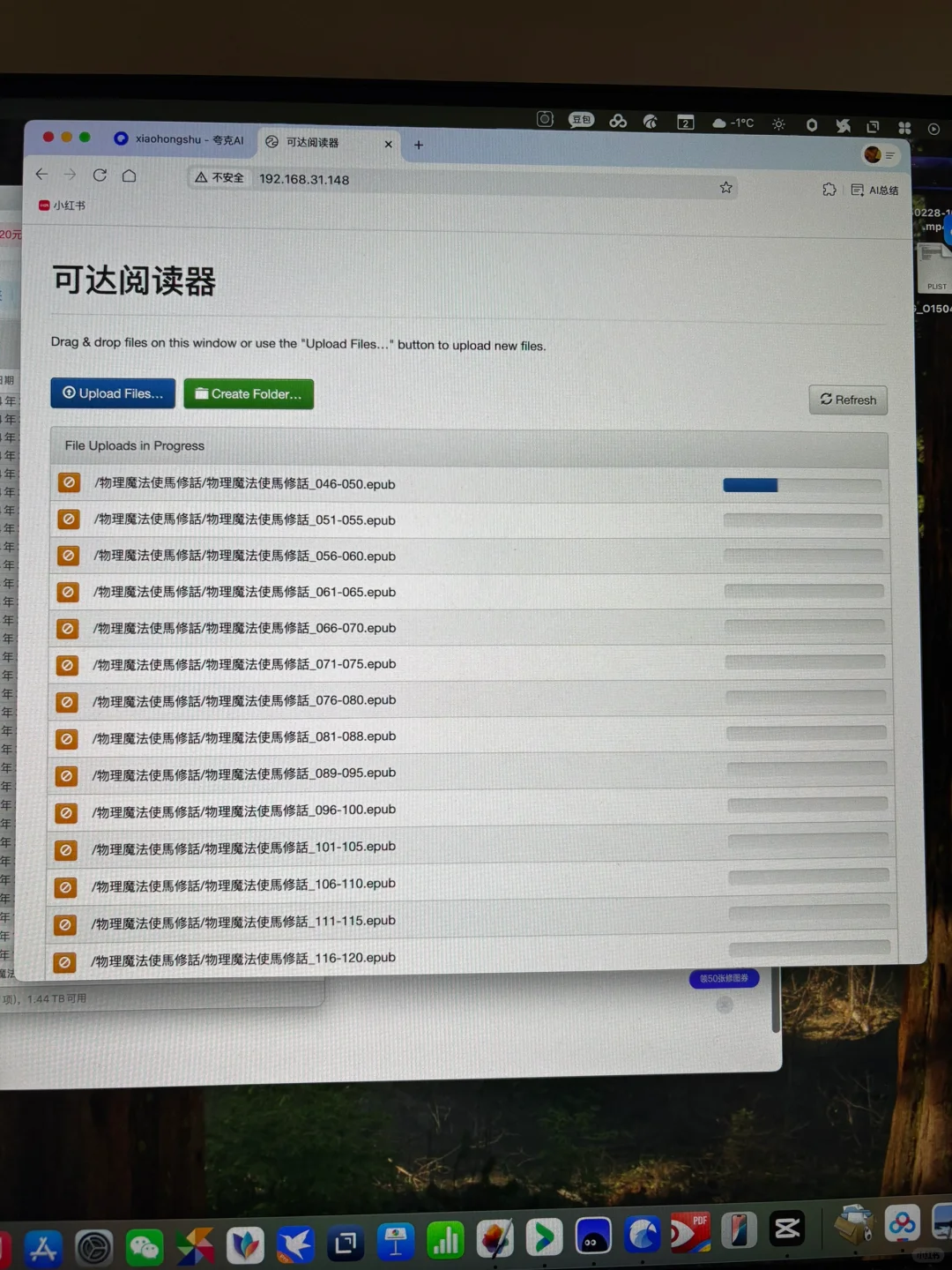Go back in browser history
Viewport: 952px width, 1270px height.
[x=41, y=175]
